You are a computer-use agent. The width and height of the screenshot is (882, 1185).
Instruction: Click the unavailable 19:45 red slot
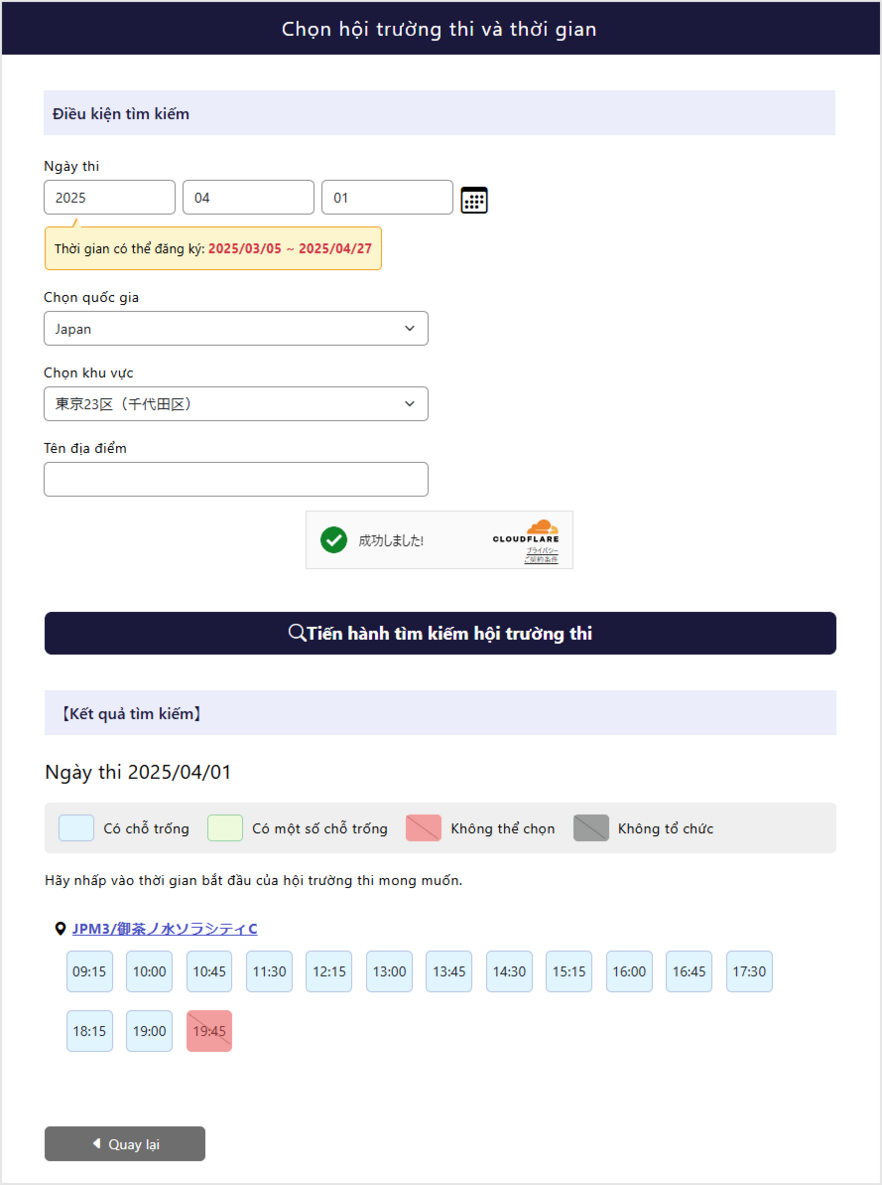(x=209, y=1031)
